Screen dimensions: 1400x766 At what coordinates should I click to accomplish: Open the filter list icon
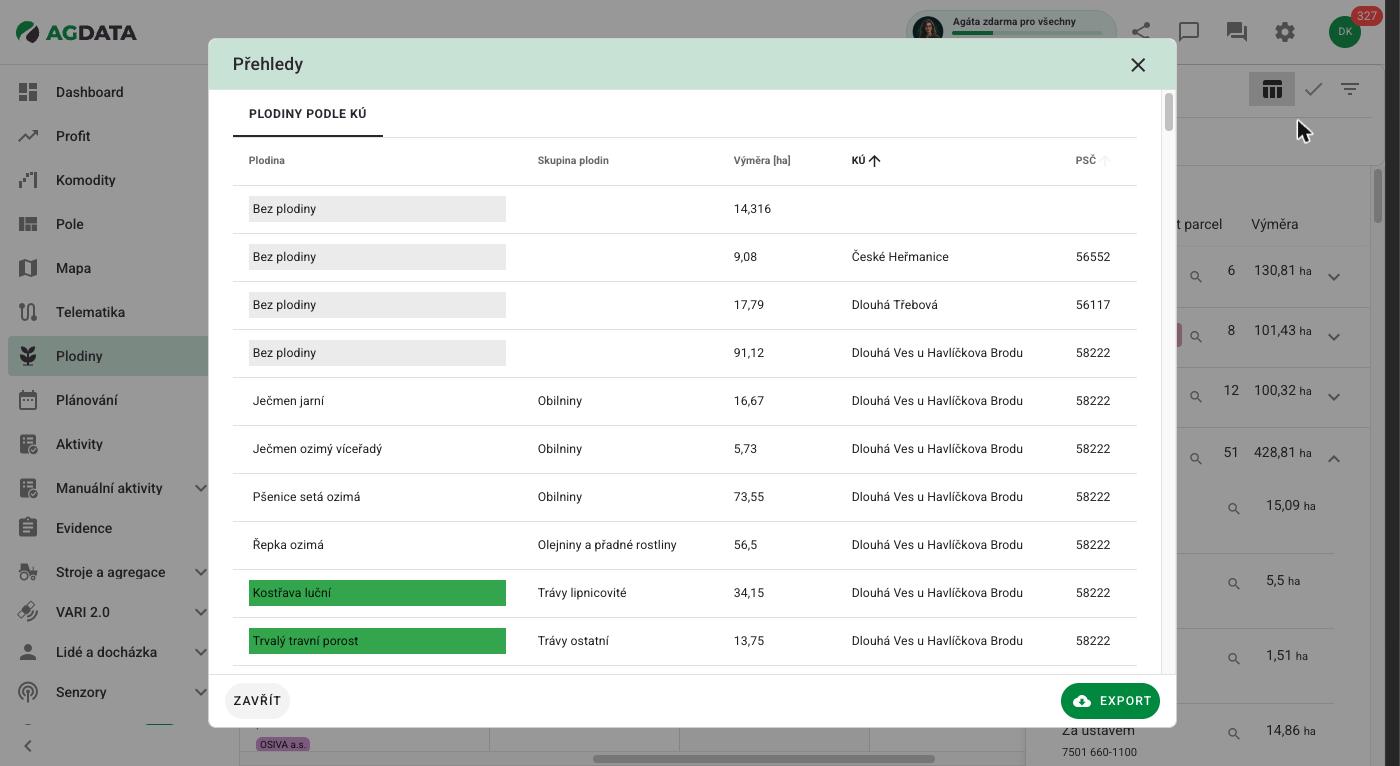tap(1350, 89)
